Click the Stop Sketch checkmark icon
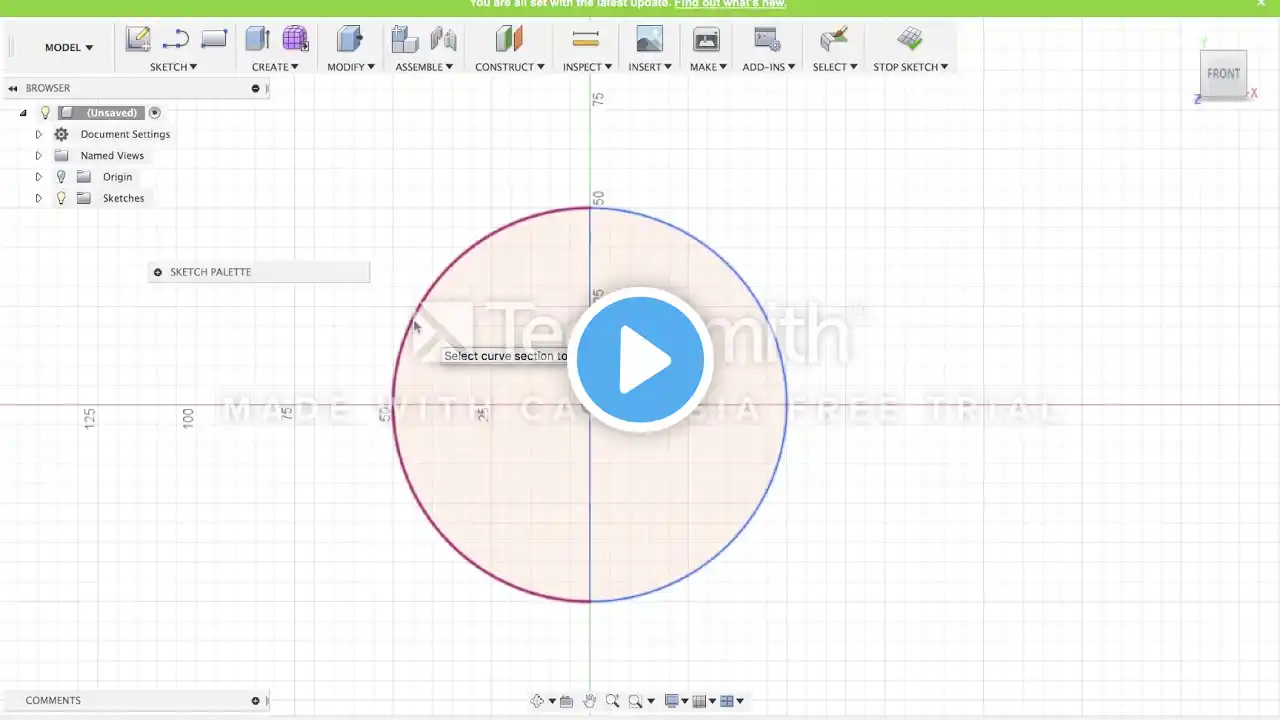 [910, 39]
